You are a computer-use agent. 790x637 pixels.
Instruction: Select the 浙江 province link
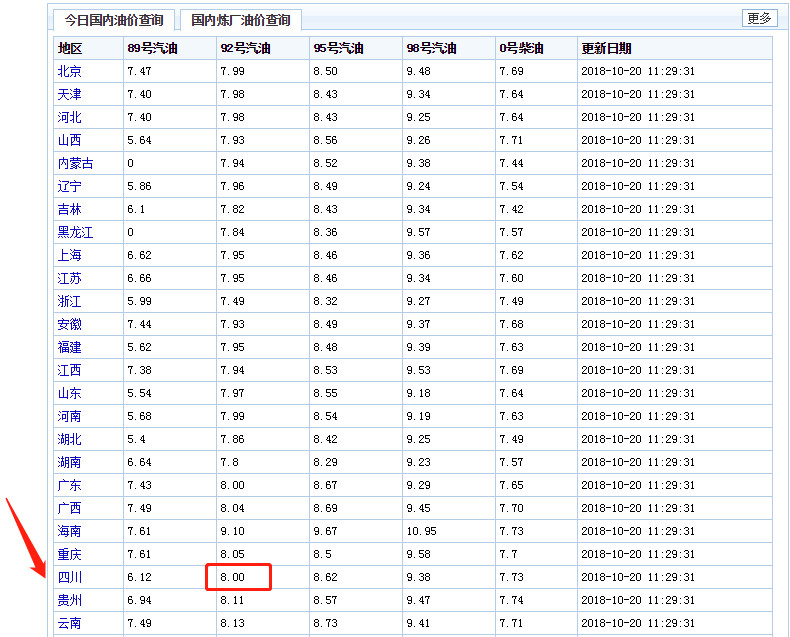(70, 301)
